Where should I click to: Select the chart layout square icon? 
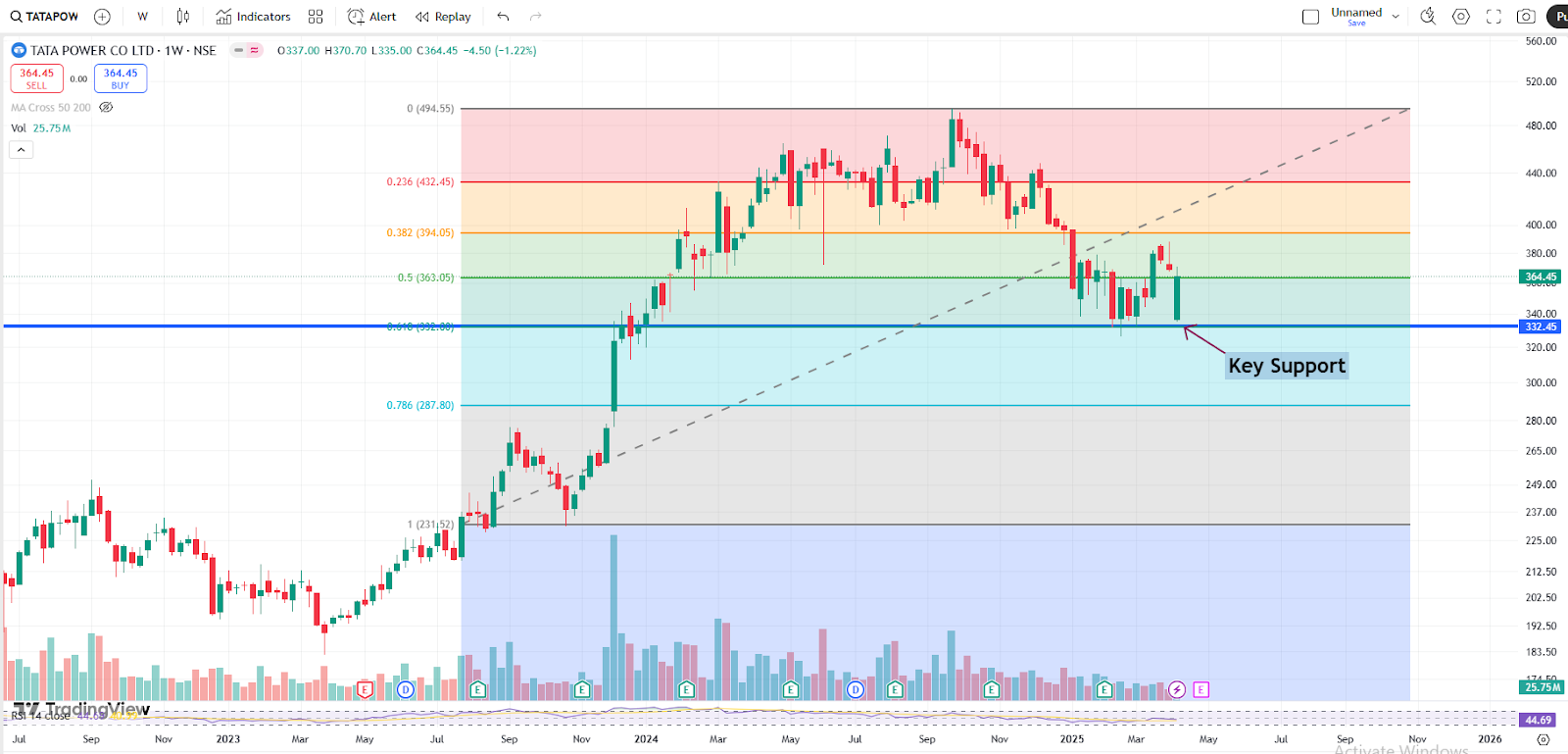click(1310, 17)
